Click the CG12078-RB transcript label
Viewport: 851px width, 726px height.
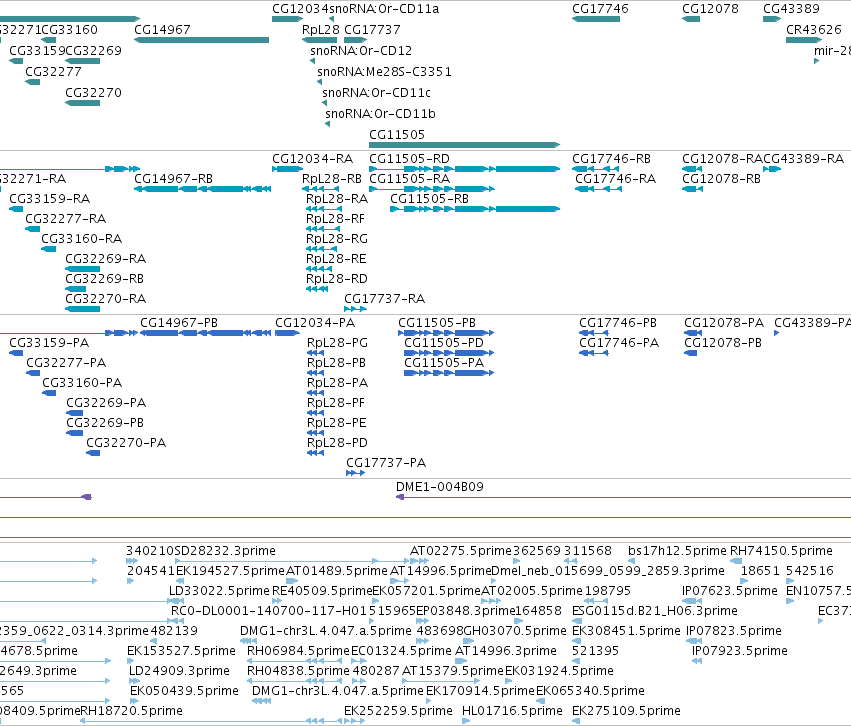click(722, 179)
